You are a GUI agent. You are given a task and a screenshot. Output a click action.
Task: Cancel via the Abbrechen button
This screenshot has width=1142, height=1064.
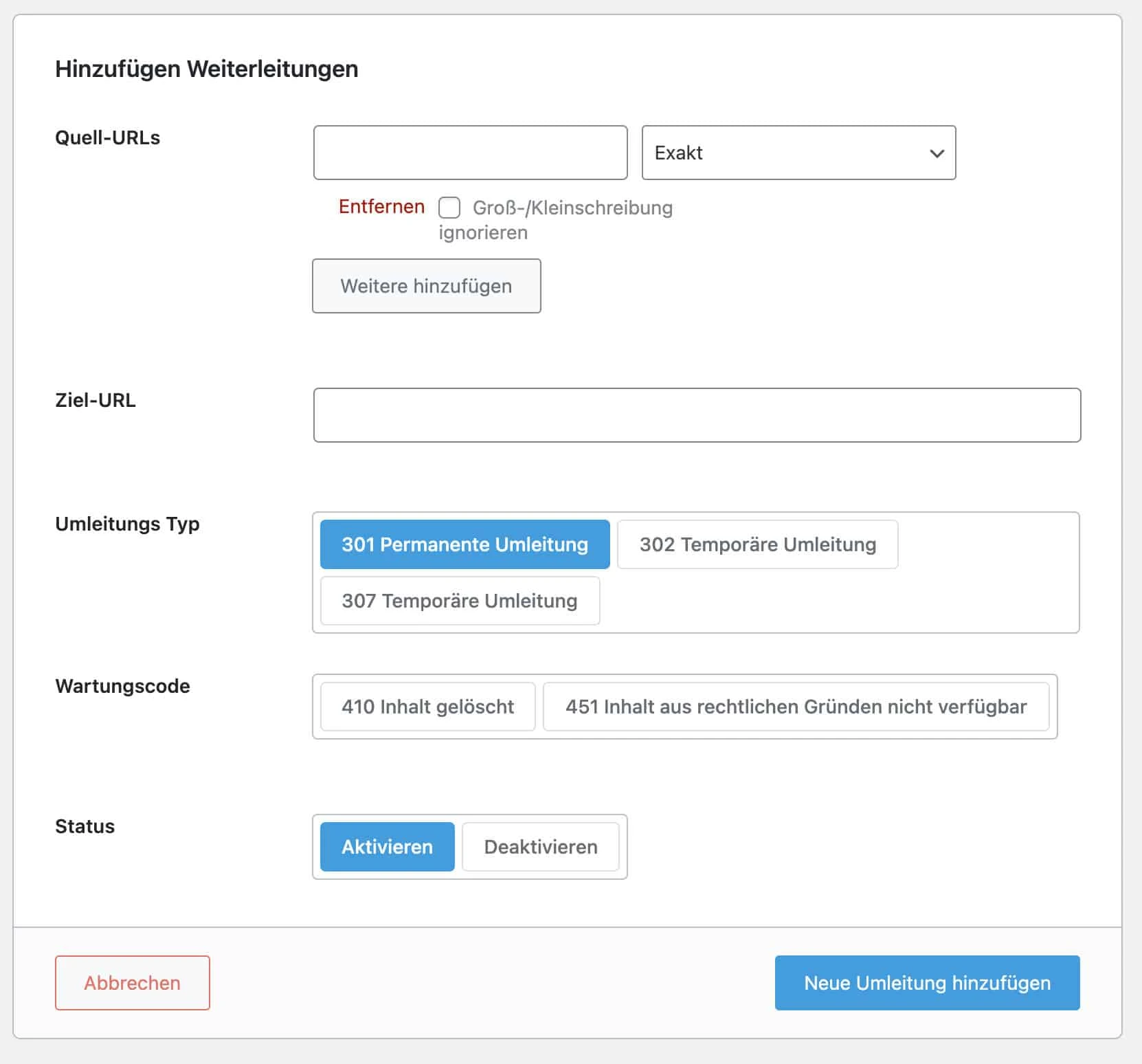click(132, 983)
